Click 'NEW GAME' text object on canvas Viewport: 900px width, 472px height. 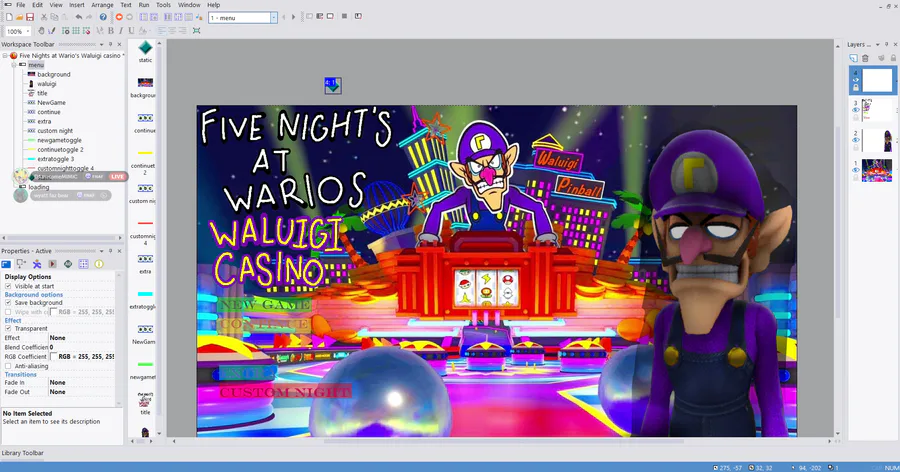(x=265, y=305)
